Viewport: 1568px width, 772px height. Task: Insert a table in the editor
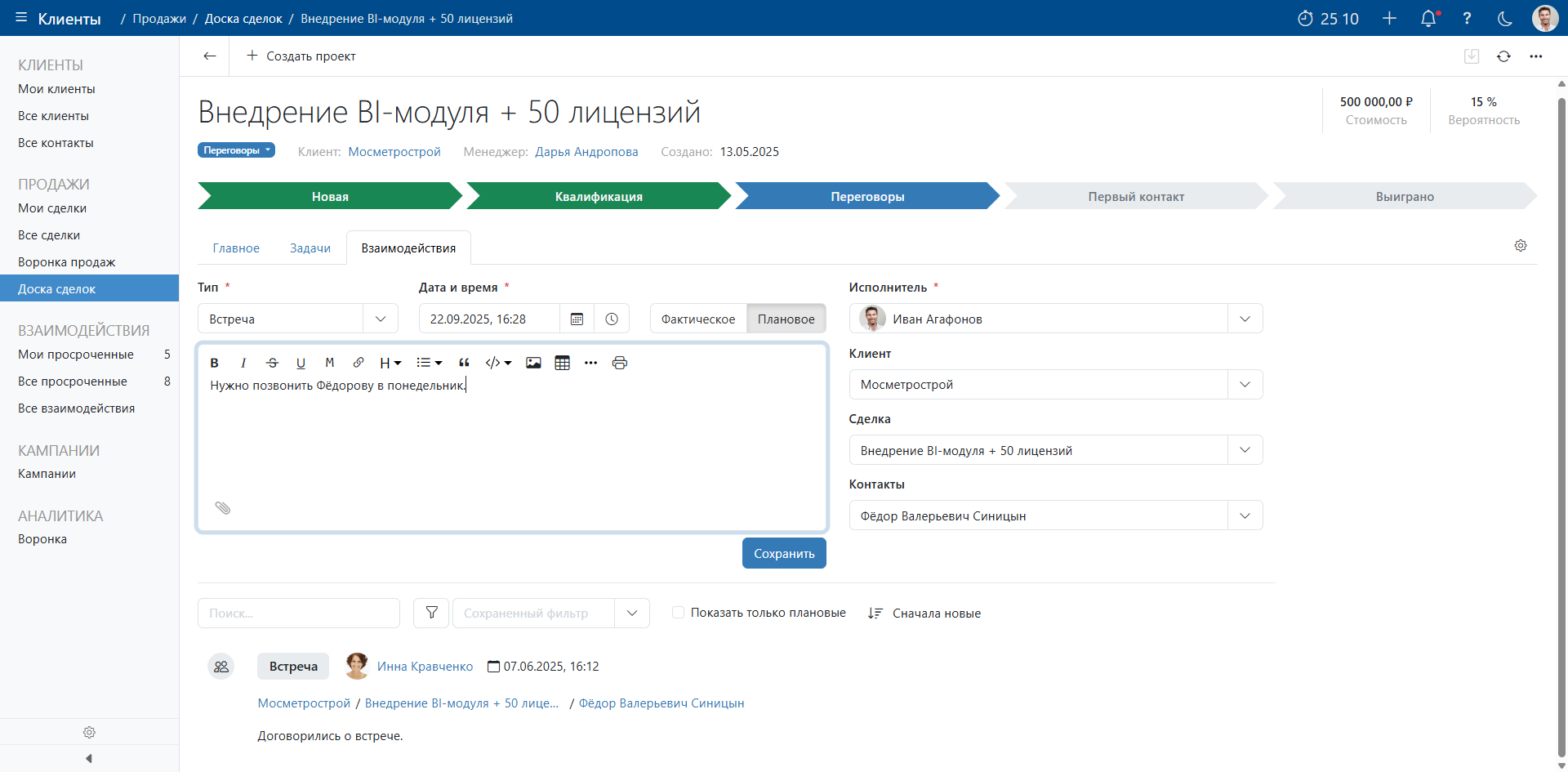(x=562, y=363)
